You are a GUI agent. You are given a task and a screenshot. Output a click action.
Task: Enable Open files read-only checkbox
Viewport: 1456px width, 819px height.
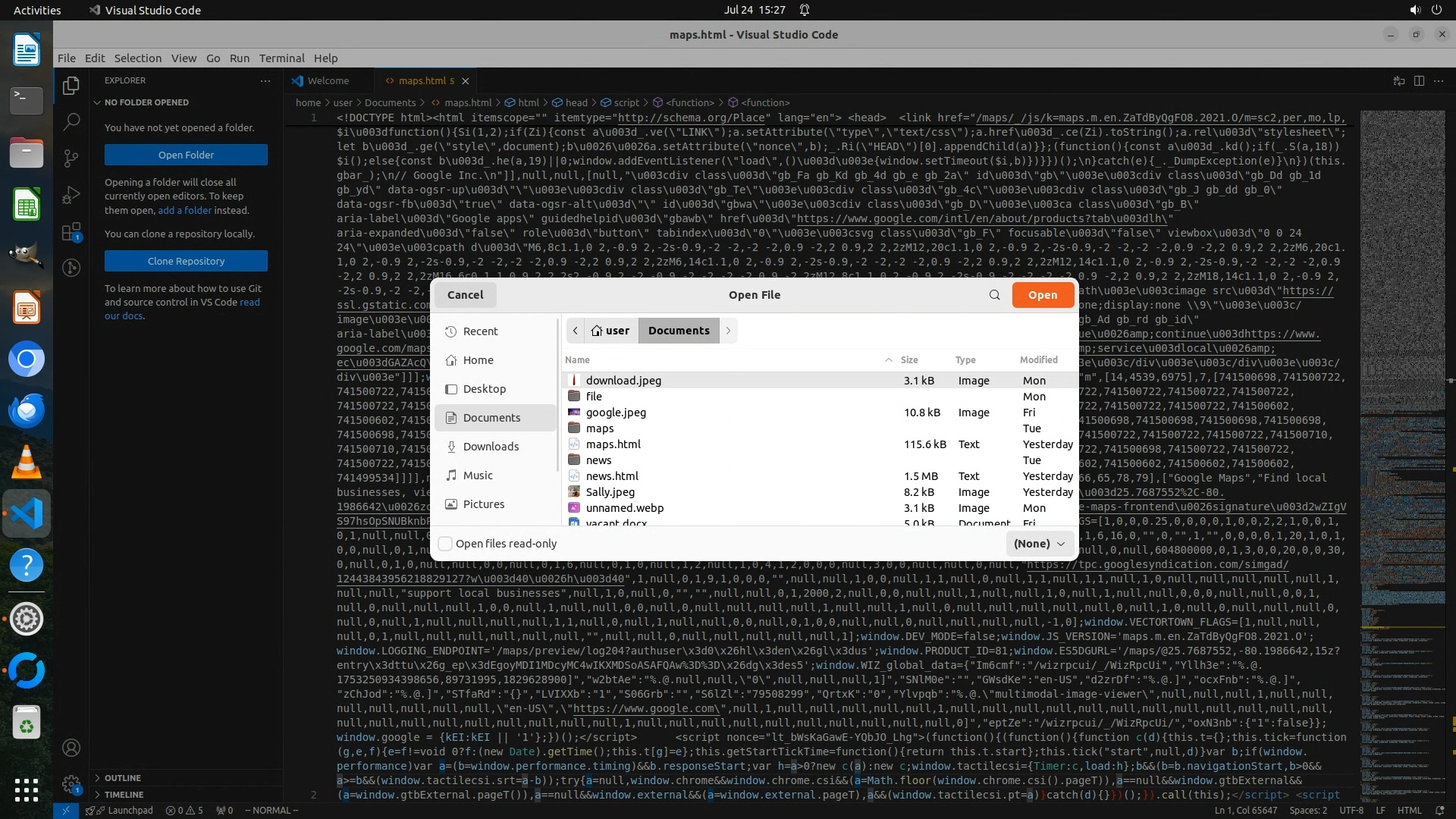click(446, 544)
